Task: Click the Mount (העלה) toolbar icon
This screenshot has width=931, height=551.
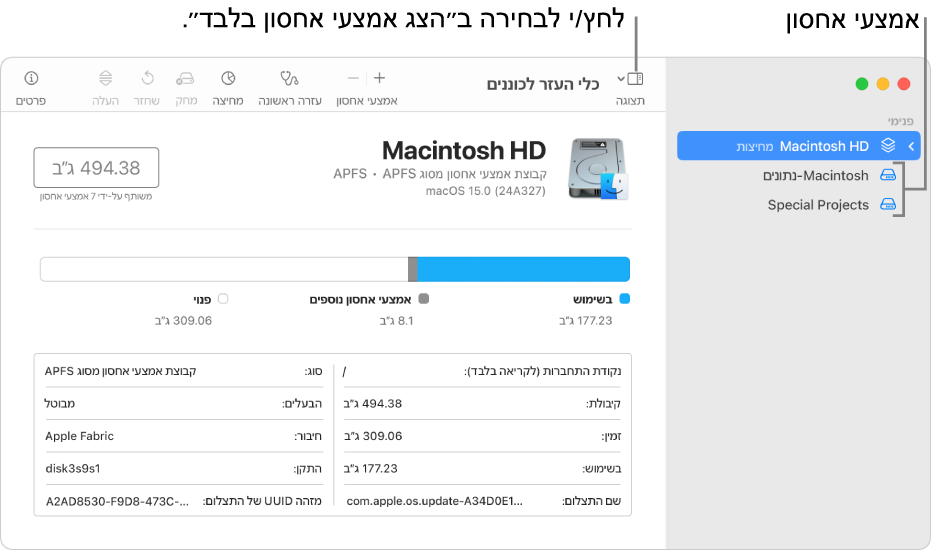Action: pyautogui.click(x=105, y=78)
